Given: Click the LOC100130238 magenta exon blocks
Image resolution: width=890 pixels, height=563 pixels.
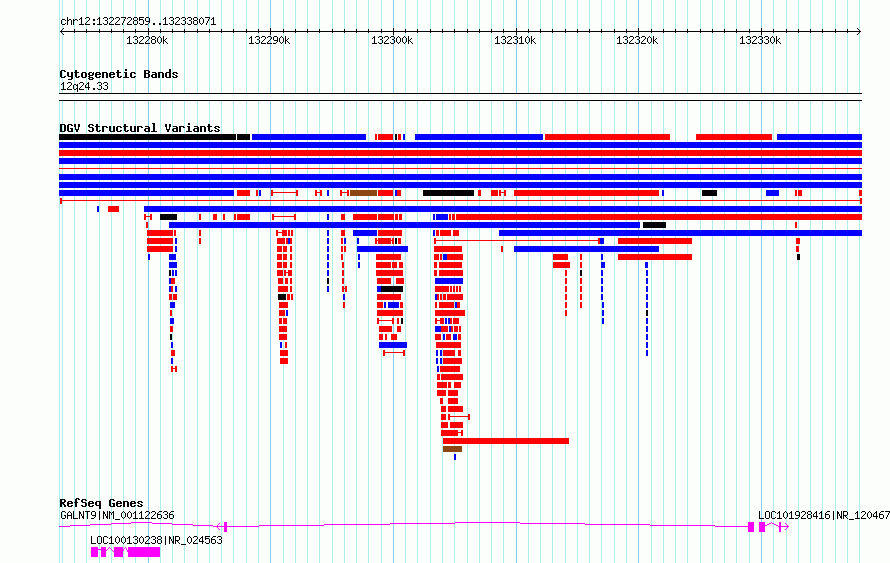Looking at the screenshot, I should coord(125,552).
